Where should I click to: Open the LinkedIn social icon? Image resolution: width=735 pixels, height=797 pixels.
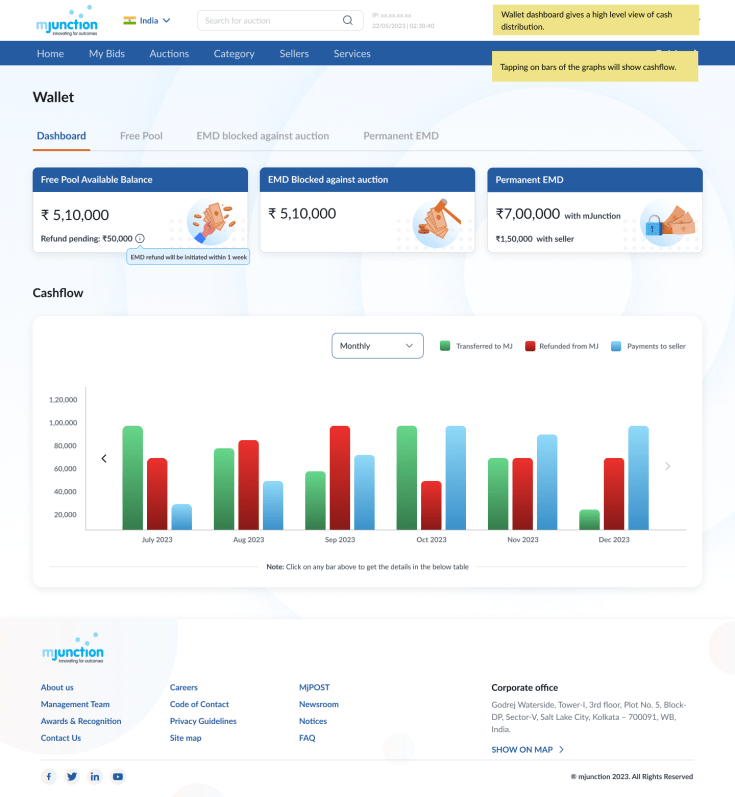click(95, 776)
